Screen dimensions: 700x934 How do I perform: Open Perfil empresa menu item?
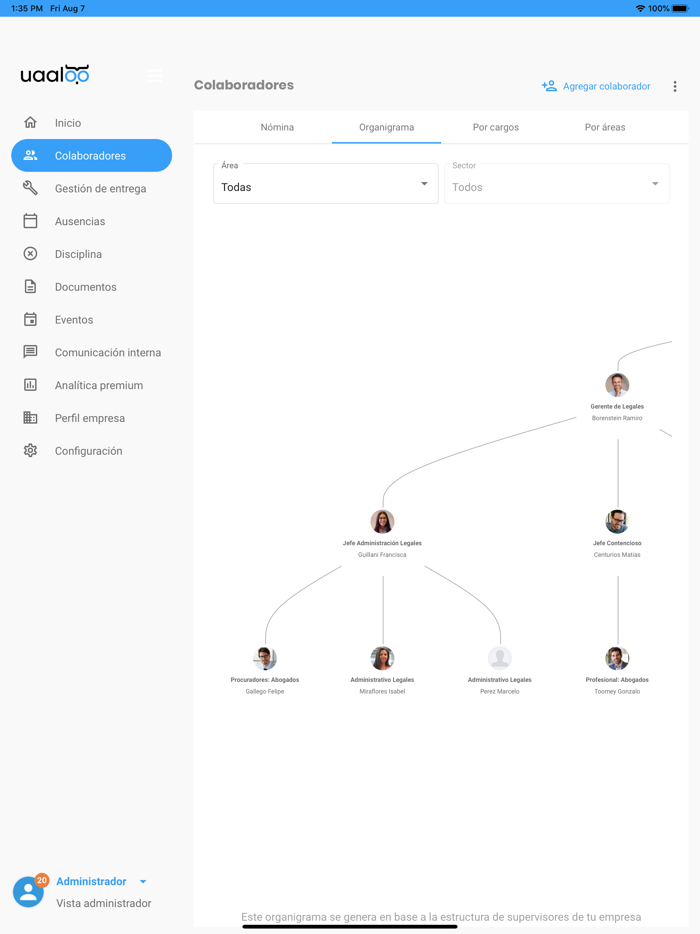click(92, 418)
